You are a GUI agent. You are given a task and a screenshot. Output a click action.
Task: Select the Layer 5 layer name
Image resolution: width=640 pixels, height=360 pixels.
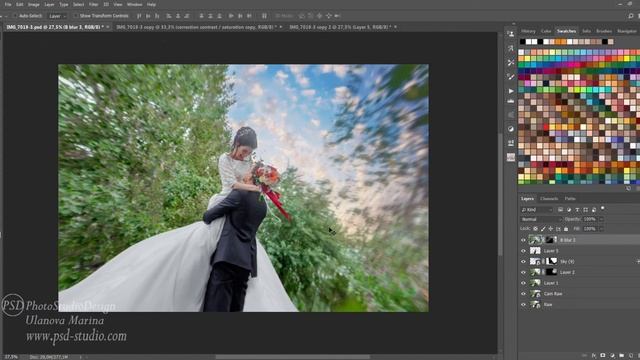tap(551, 251)
